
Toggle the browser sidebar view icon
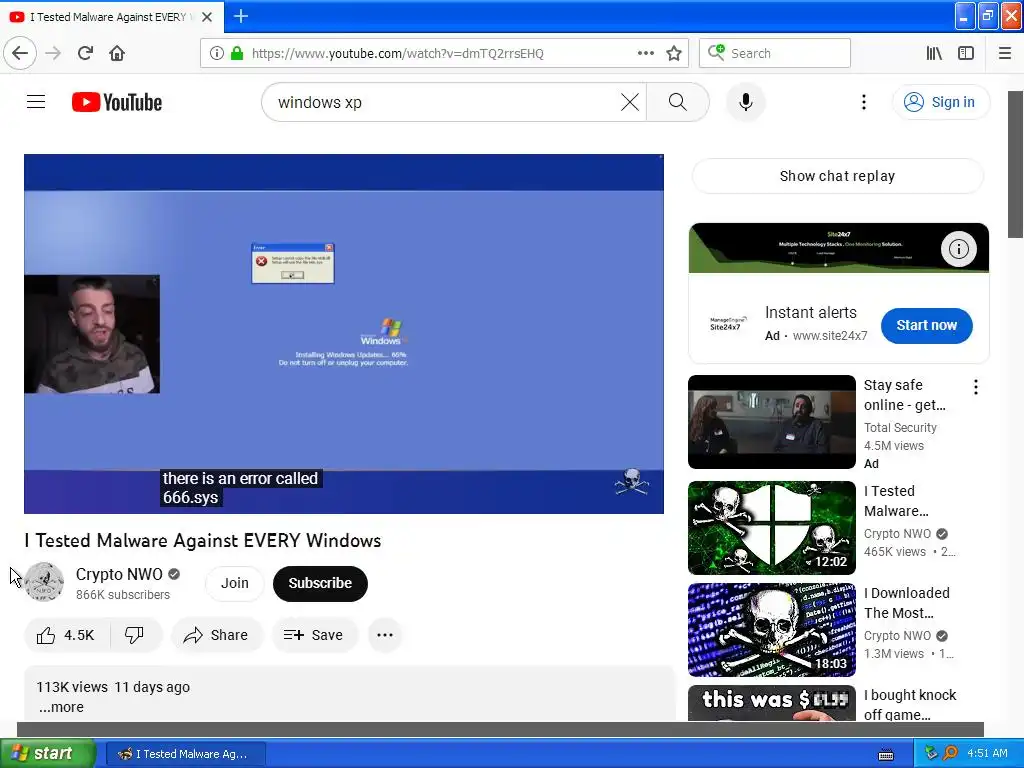click(966, 53)
